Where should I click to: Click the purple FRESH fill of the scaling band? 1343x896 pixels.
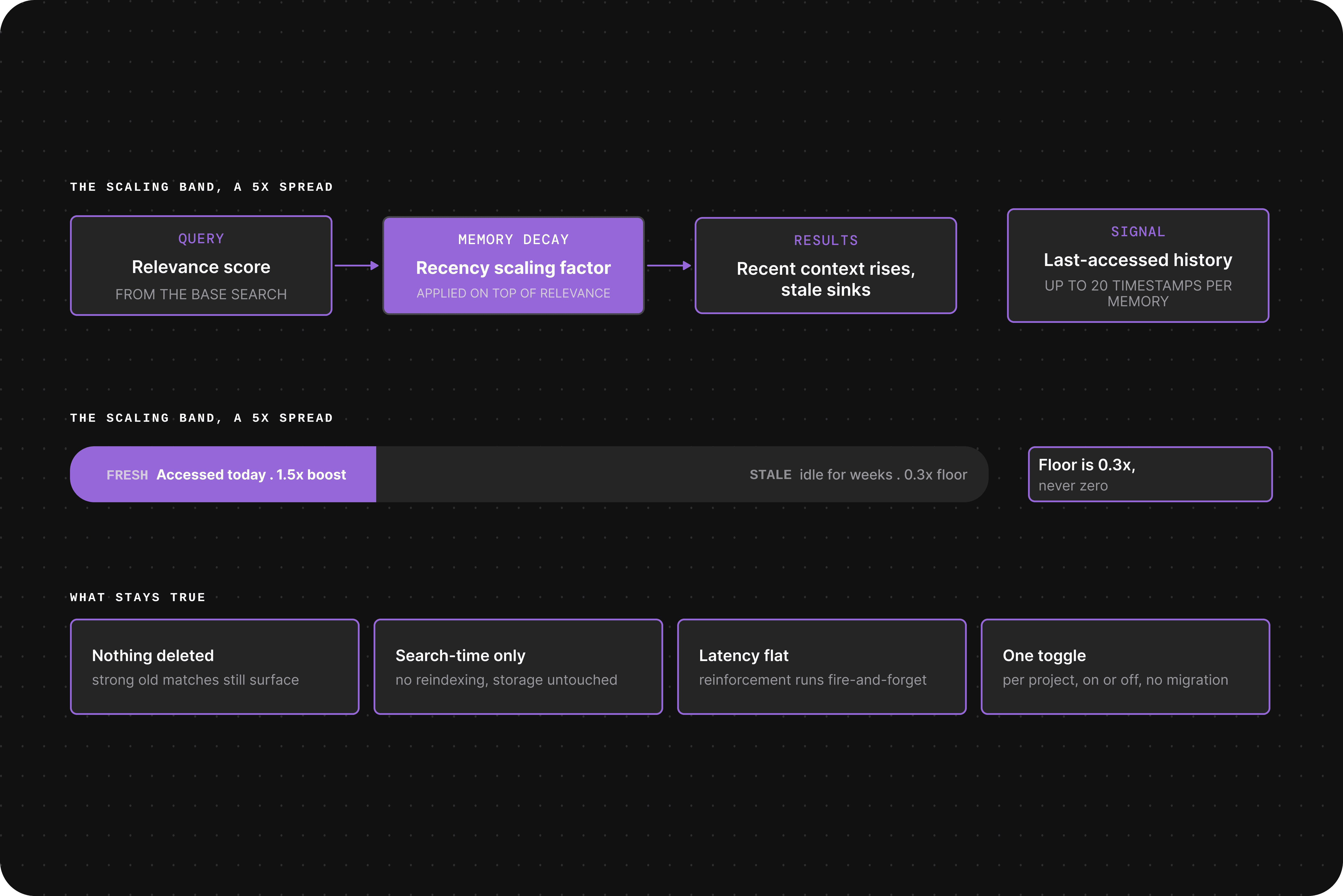[x=223, y=474]
